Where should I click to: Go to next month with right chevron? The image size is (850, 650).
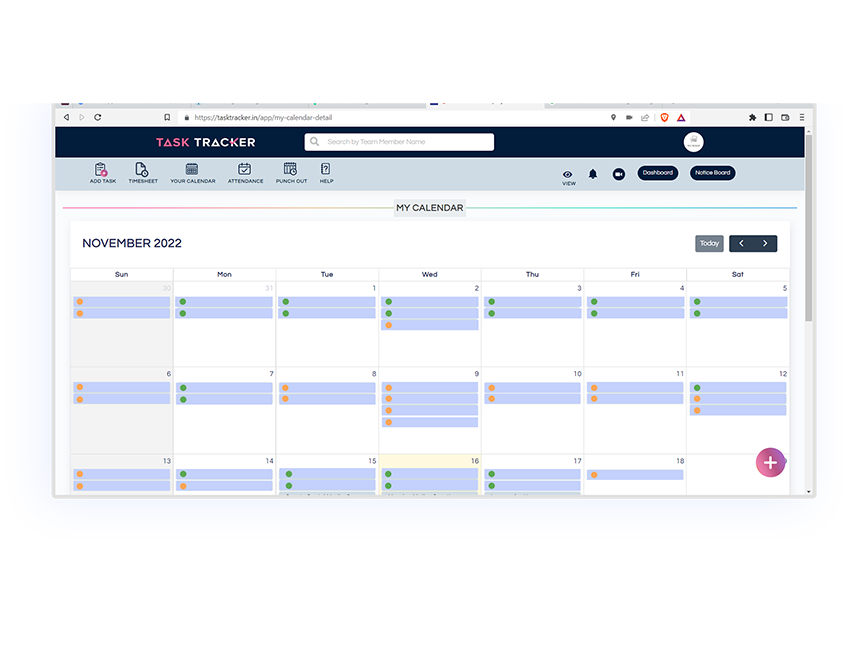(765, 243)
